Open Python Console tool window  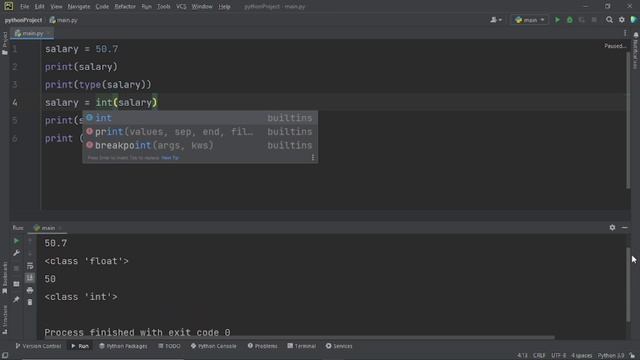pyautogui.click(x=213, y=346)
